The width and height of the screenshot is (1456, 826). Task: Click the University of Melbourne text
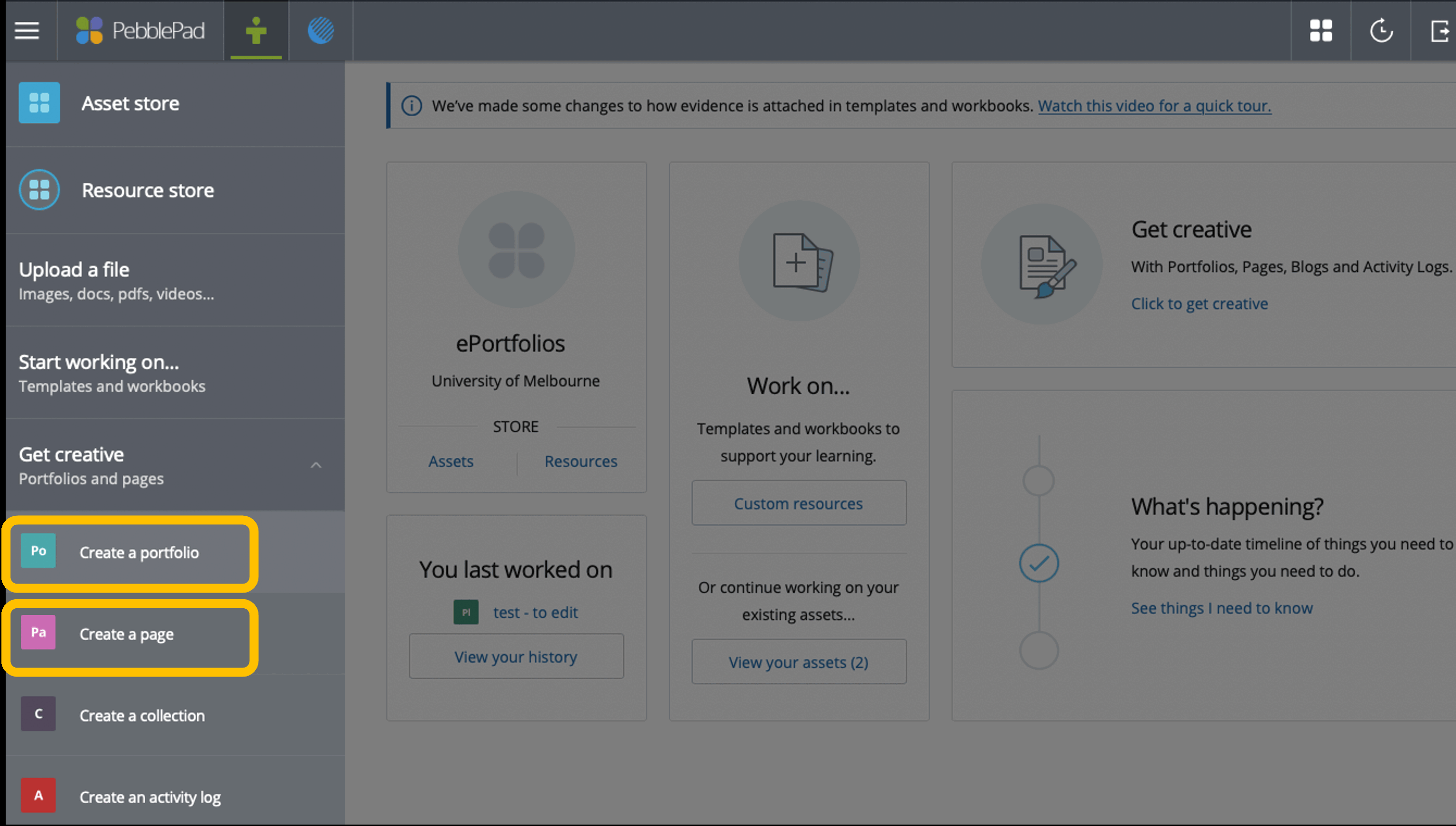516,381
